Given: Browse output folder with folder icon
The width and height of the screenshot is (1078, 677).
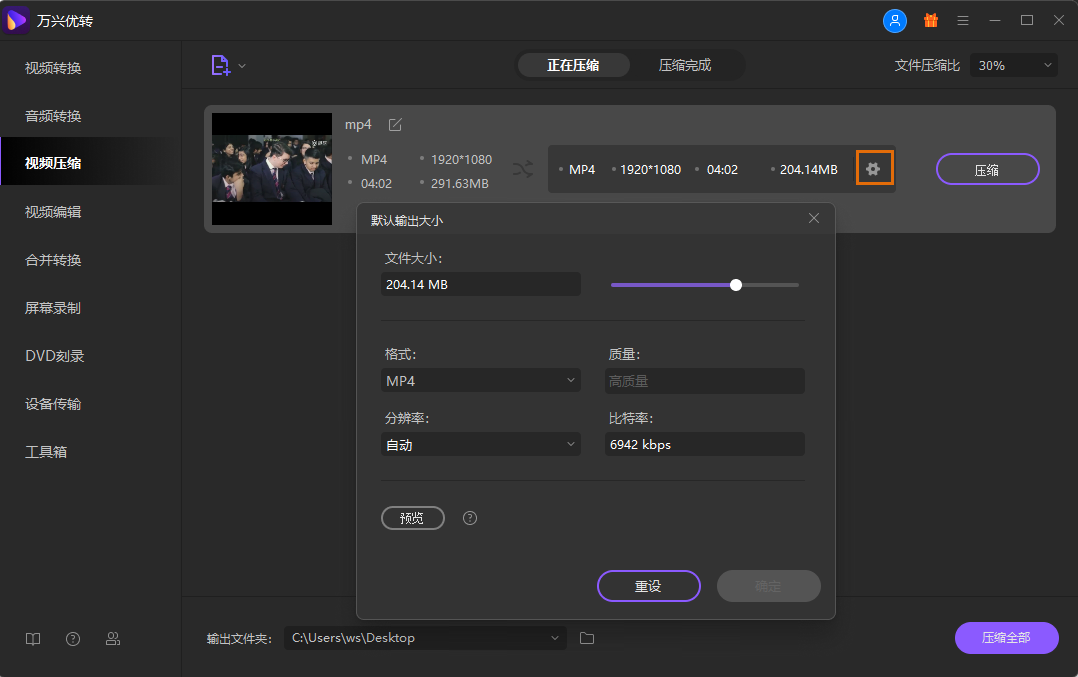Looking at the screenshot, I should (x=587, y=638).
